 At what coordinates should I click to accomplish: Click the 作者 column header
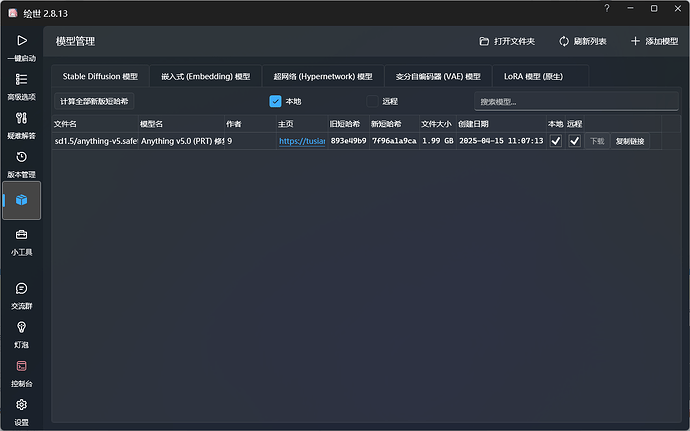click(x=250, y=124)
